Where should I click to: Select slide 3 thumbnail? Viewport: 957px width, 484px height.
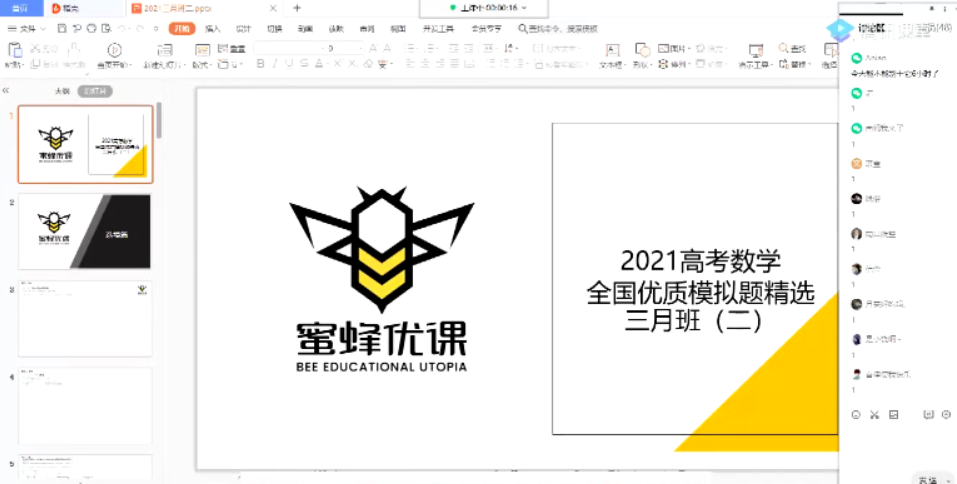85,319
